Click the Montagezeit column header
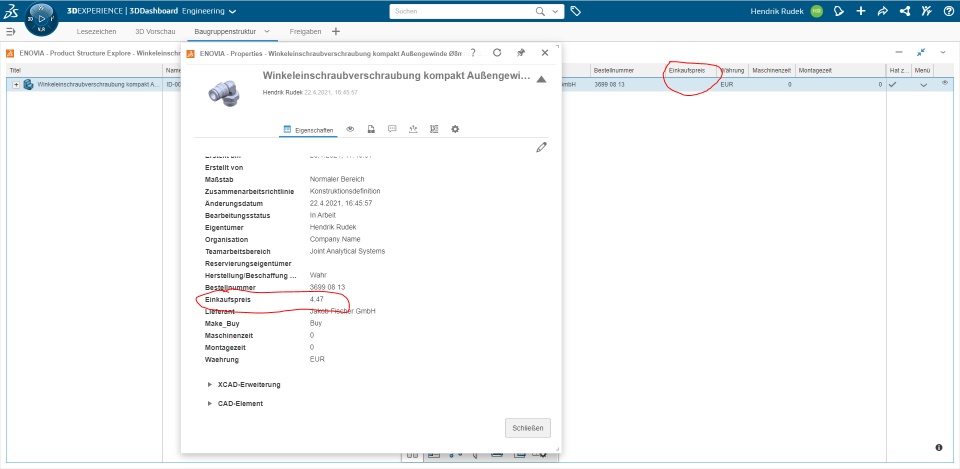The height and width of the screenshot is (469, 960). (x=815, y=71)
